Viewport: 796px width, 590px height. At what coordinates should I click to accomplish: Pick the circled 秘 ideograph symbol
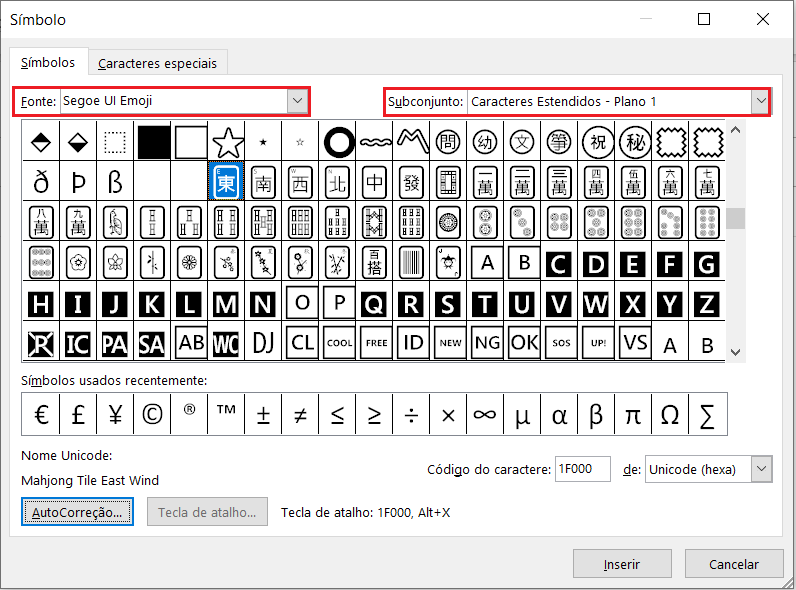point(634,142)
